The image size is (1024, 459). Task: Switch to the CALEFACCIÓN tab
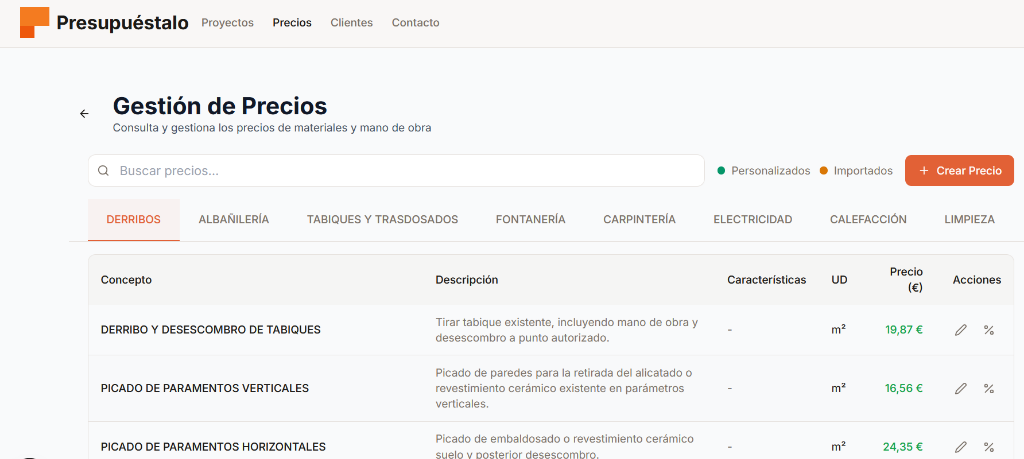(x=868, y=219)
